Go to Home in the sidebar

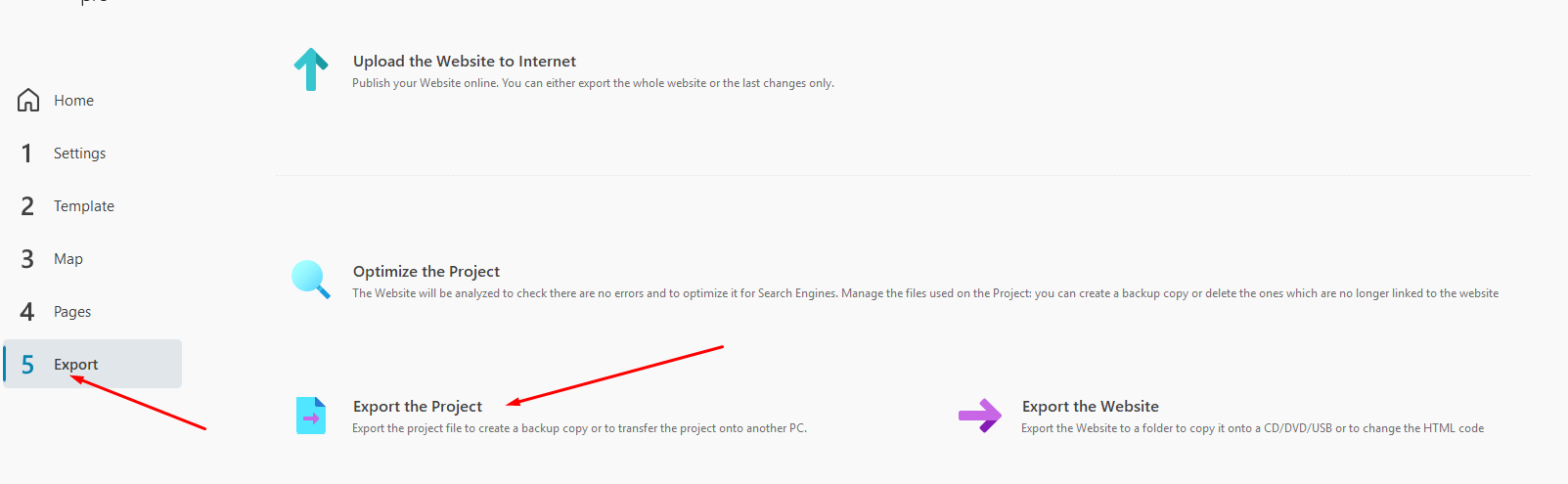tap(73, 101)
